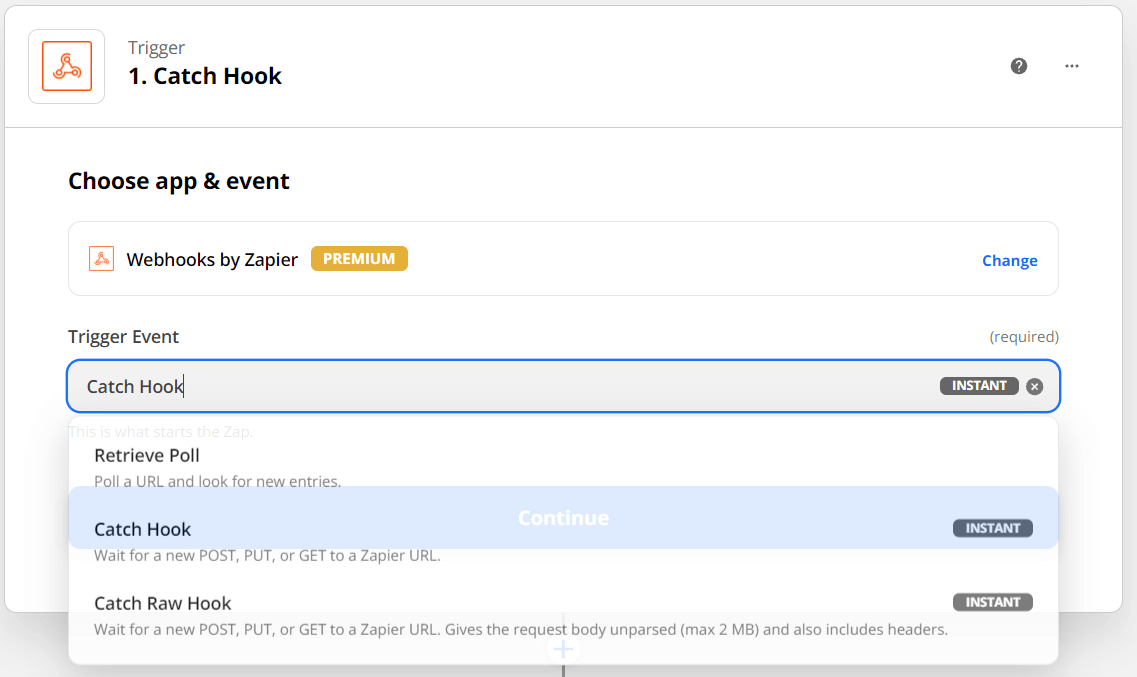Select Catch Hook from the event list
1137x677 pixels.
[142, 529]
